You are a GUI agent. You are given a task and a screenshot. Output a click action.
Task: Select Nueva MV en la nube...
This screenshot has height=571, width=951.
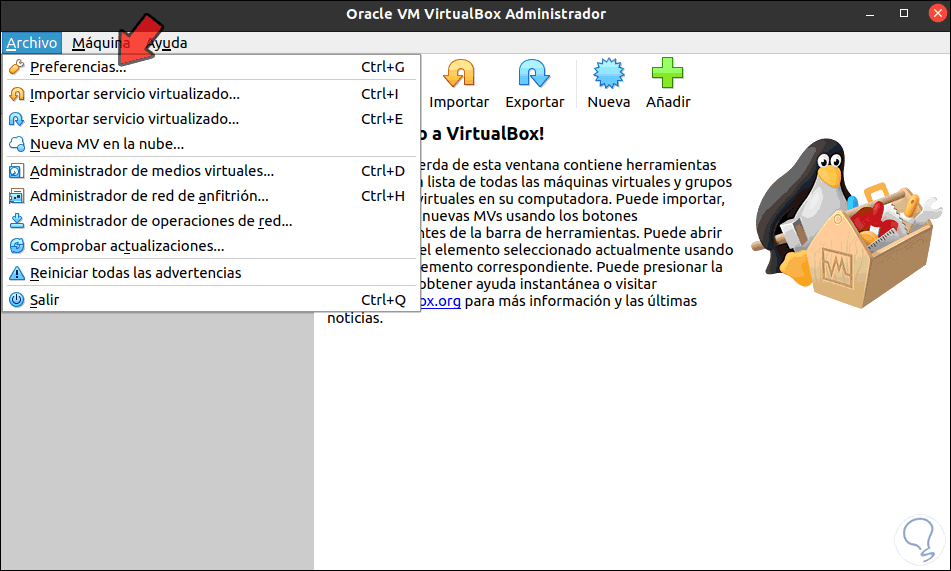212,144
